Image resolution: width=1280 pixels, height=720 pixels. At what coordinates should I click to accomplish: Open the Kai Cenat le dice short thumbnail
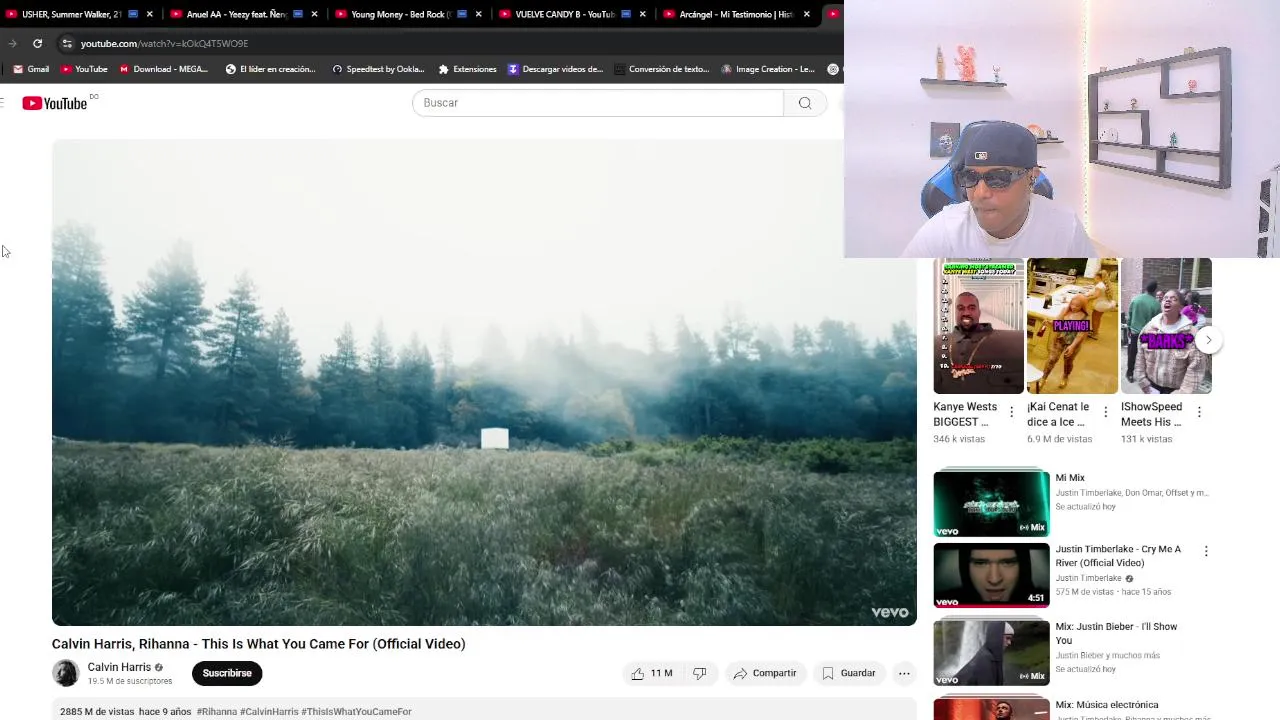(1072, 326)
